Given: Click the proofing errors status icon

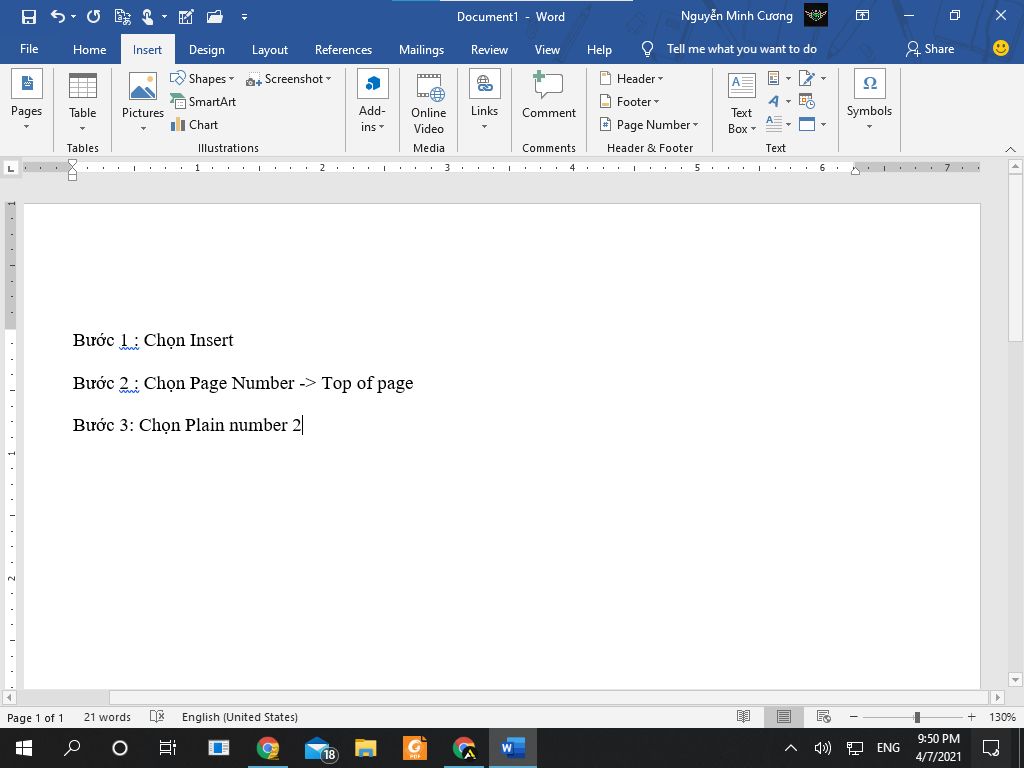Looking at the screenshot, I should click(x=157, y=716).
